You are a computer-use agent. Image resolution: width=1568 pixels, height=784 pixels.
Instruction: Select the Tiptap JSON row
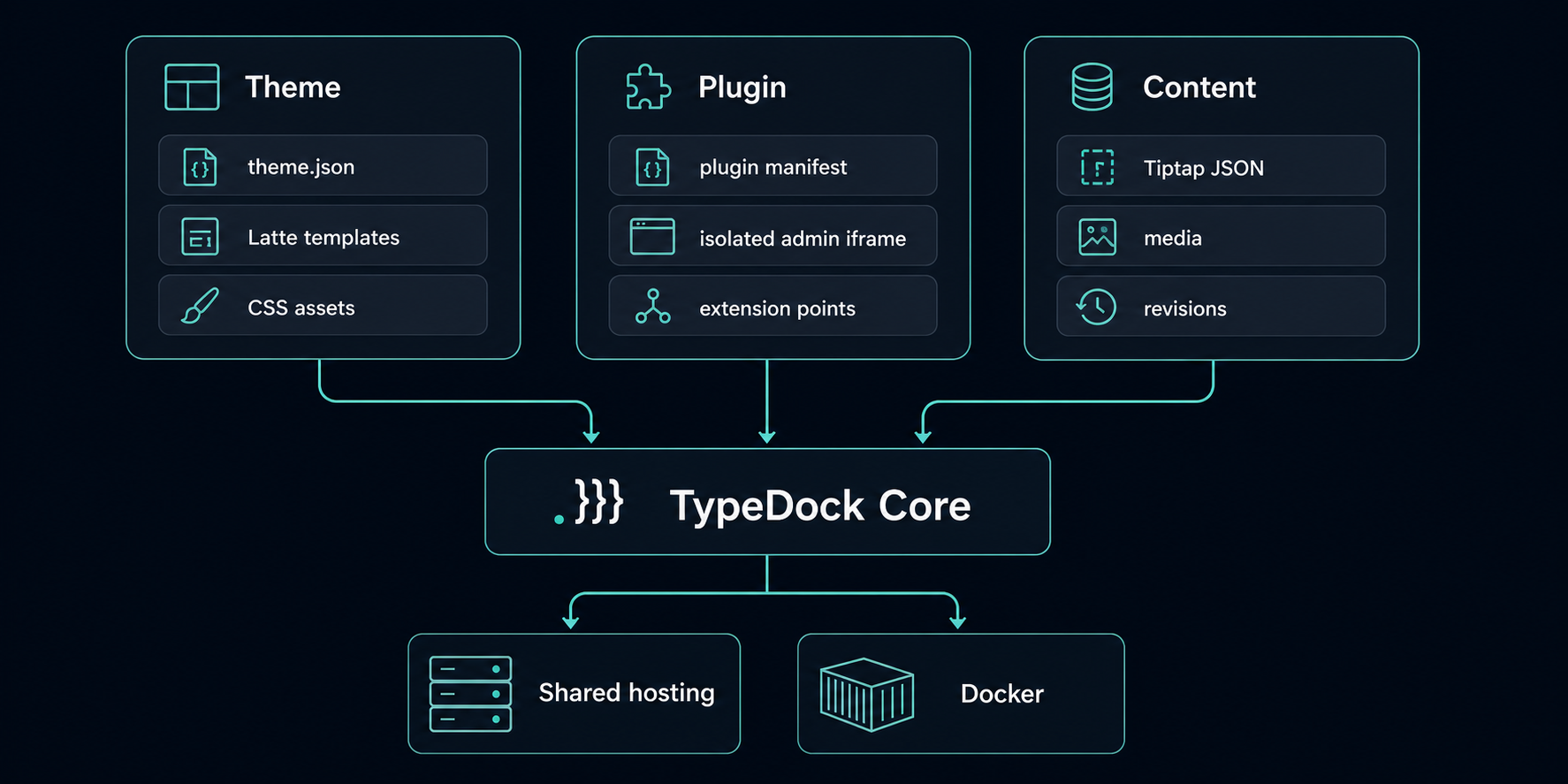tap(1221, 165)
